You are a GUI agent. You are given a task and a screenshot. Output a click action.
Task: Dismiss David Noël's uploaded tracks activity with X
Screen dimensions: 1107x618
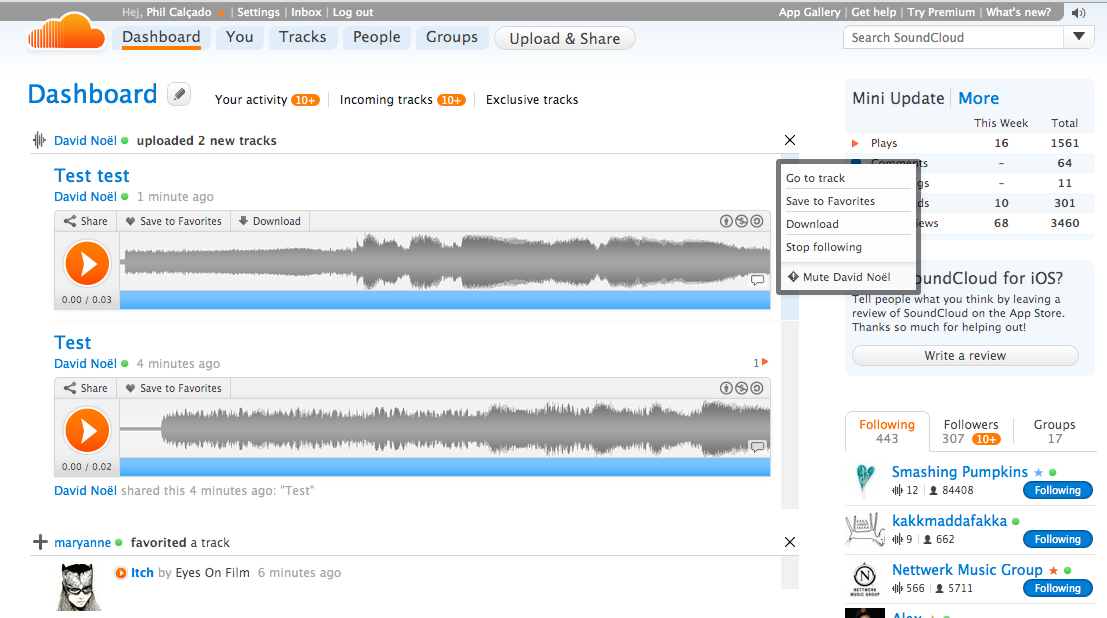coord(790,140)
